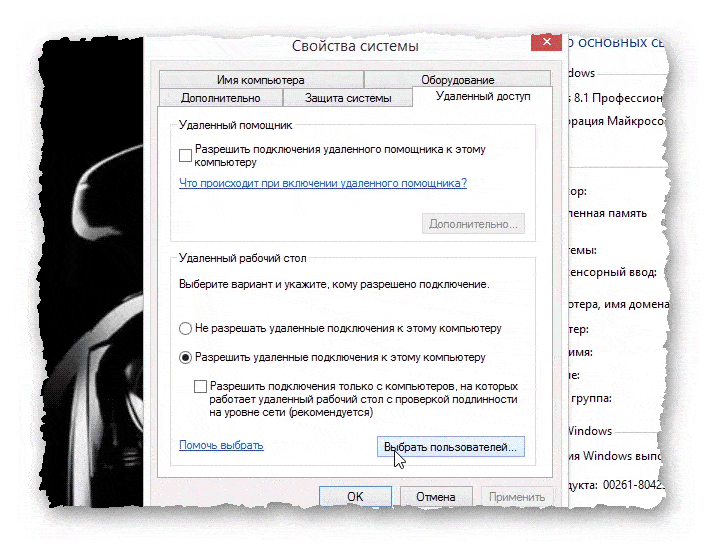Screen dimensions: 704x544
Task: Open the Помочь выбрать link
Action: 221,445
